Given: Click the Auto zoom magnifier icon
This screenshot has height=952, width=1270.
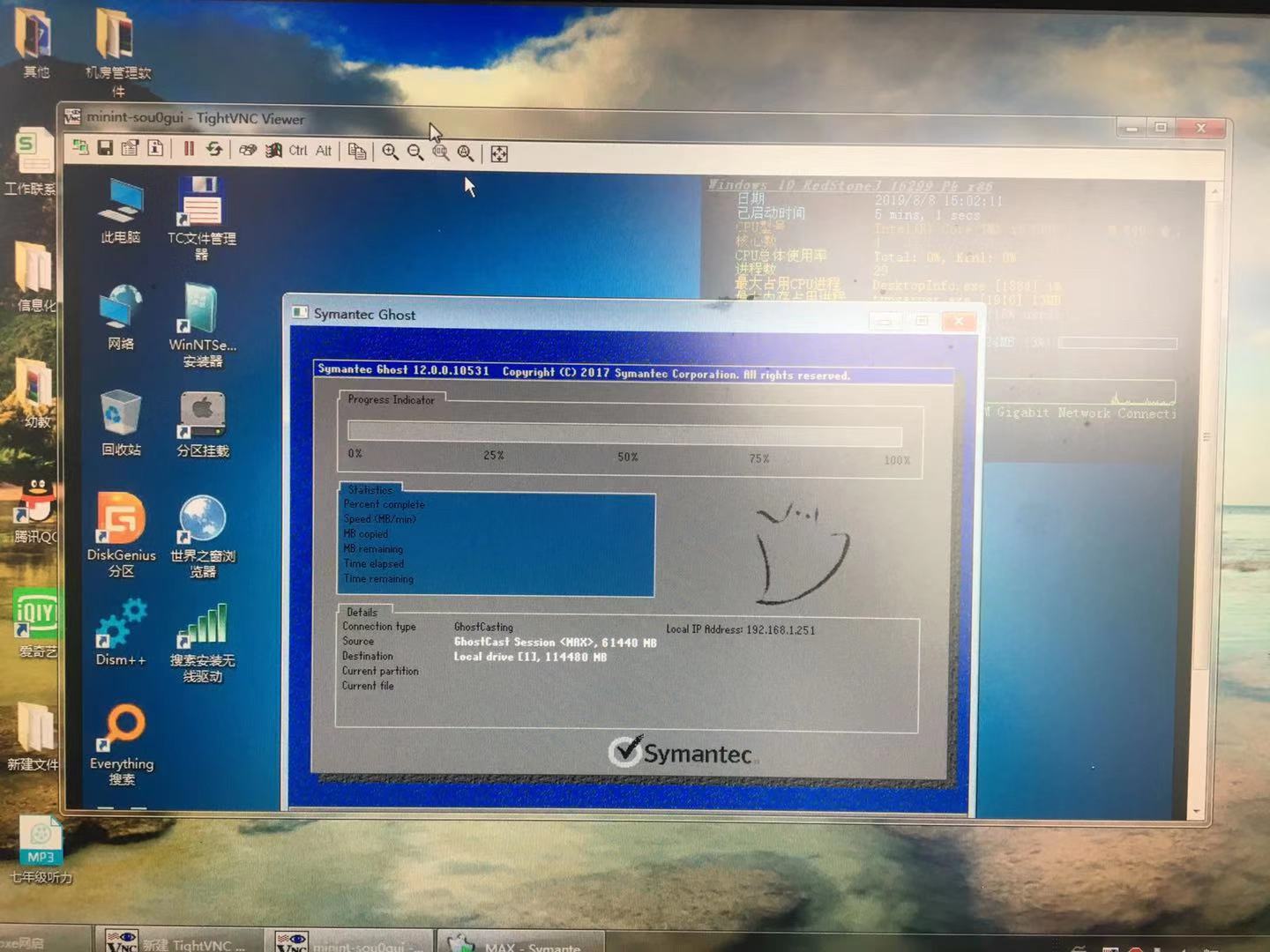Looking at the screenshot, I should click(x=465, y=153).
